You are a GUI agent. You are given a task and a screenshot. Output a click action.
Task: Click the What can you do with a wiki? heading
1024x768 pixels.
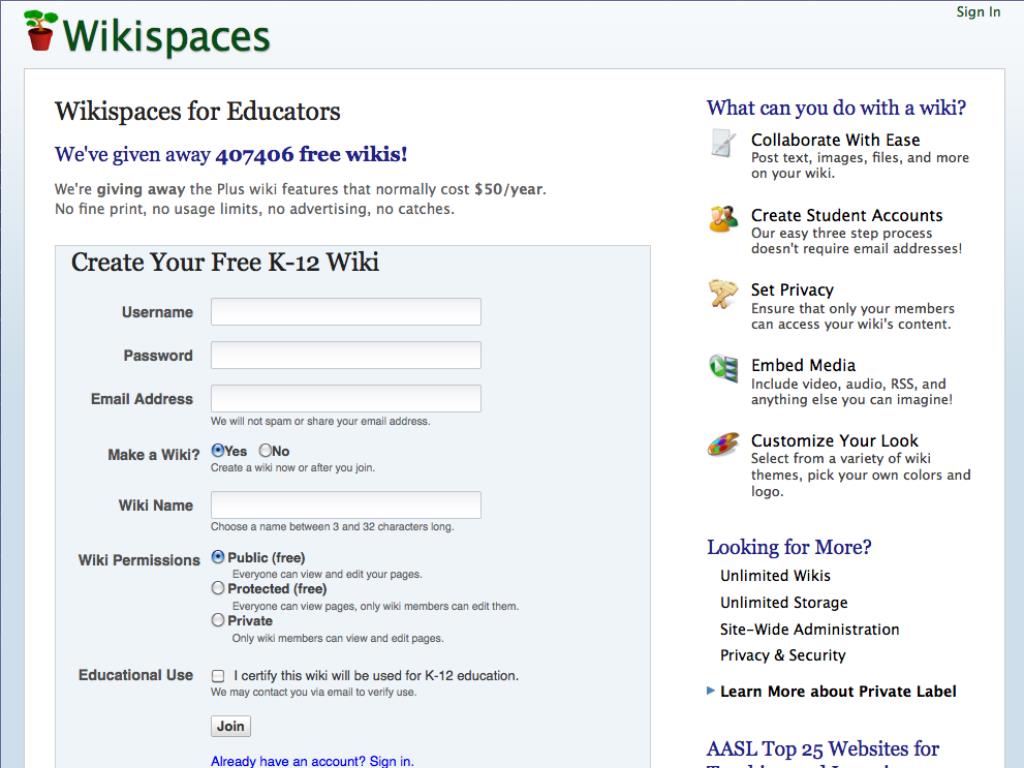point(837,107)
